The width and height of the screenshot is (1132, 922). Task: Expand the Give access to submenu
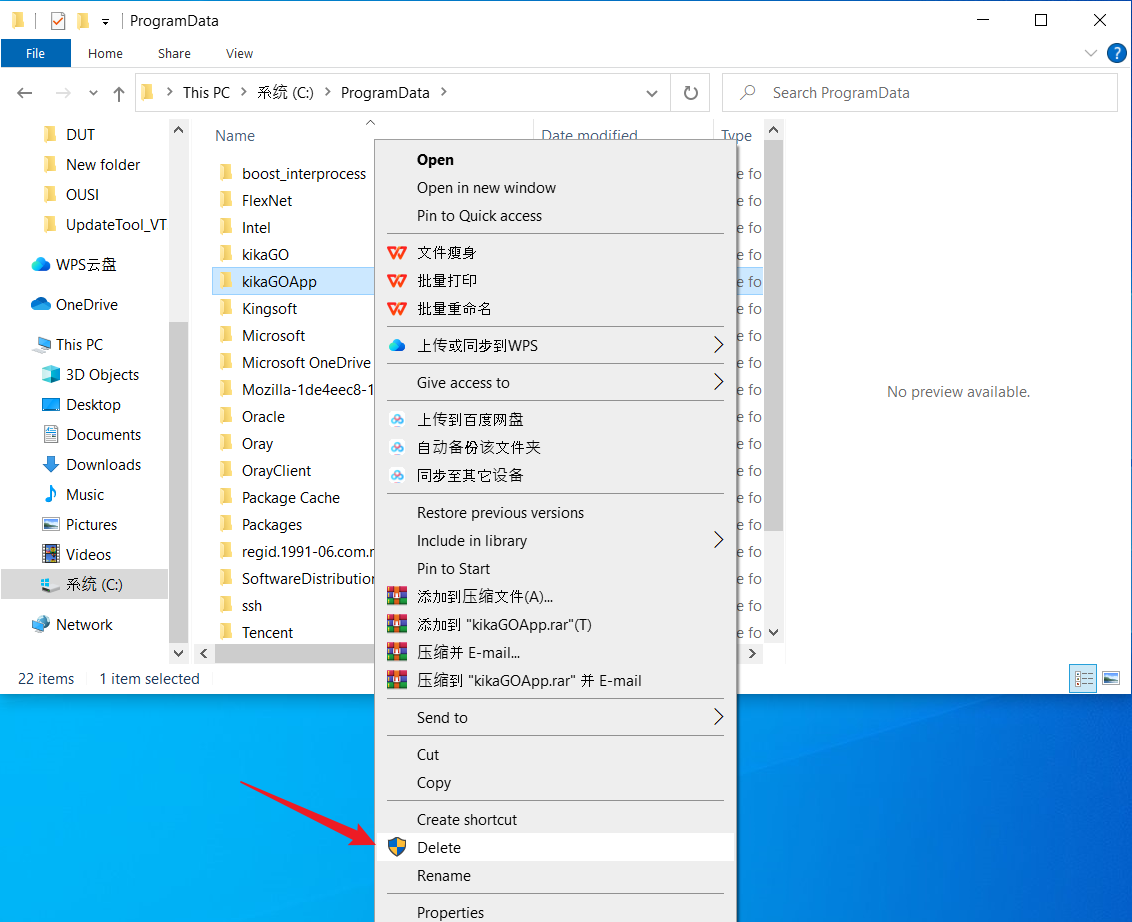pos(463,383)
